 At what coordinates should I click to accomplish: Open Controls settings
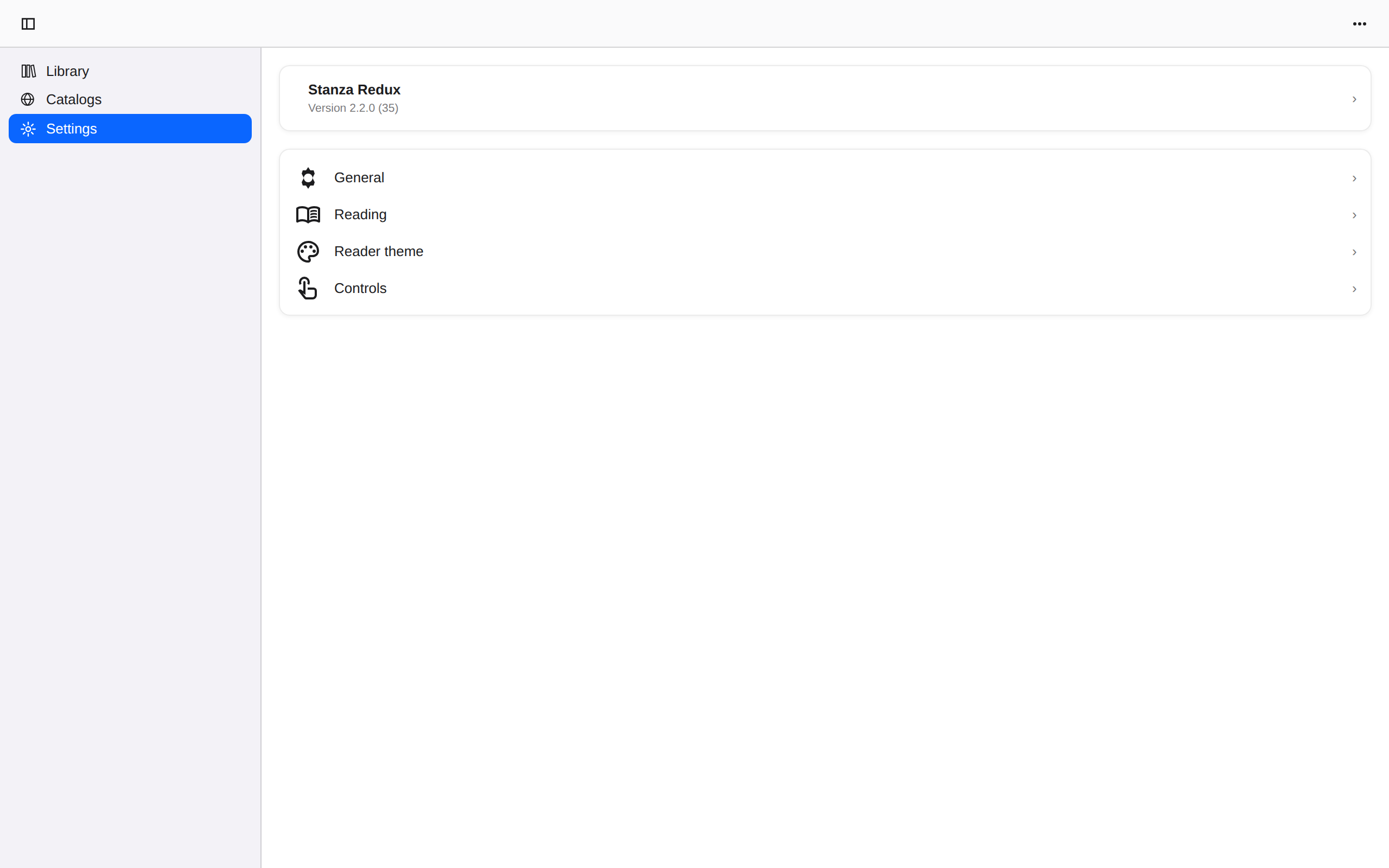[825, 288]
